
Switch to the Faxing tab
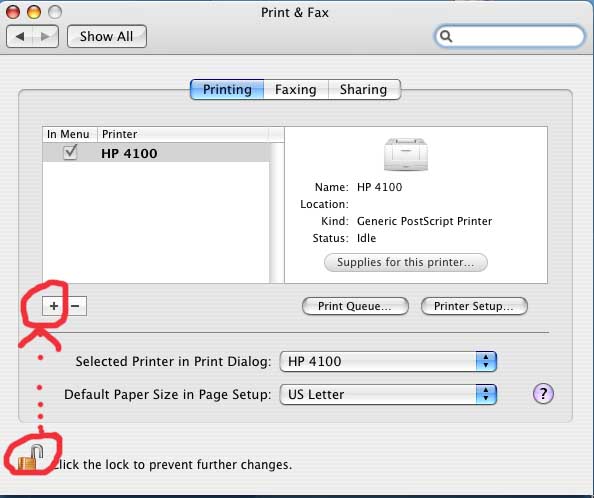click(295, 90)
